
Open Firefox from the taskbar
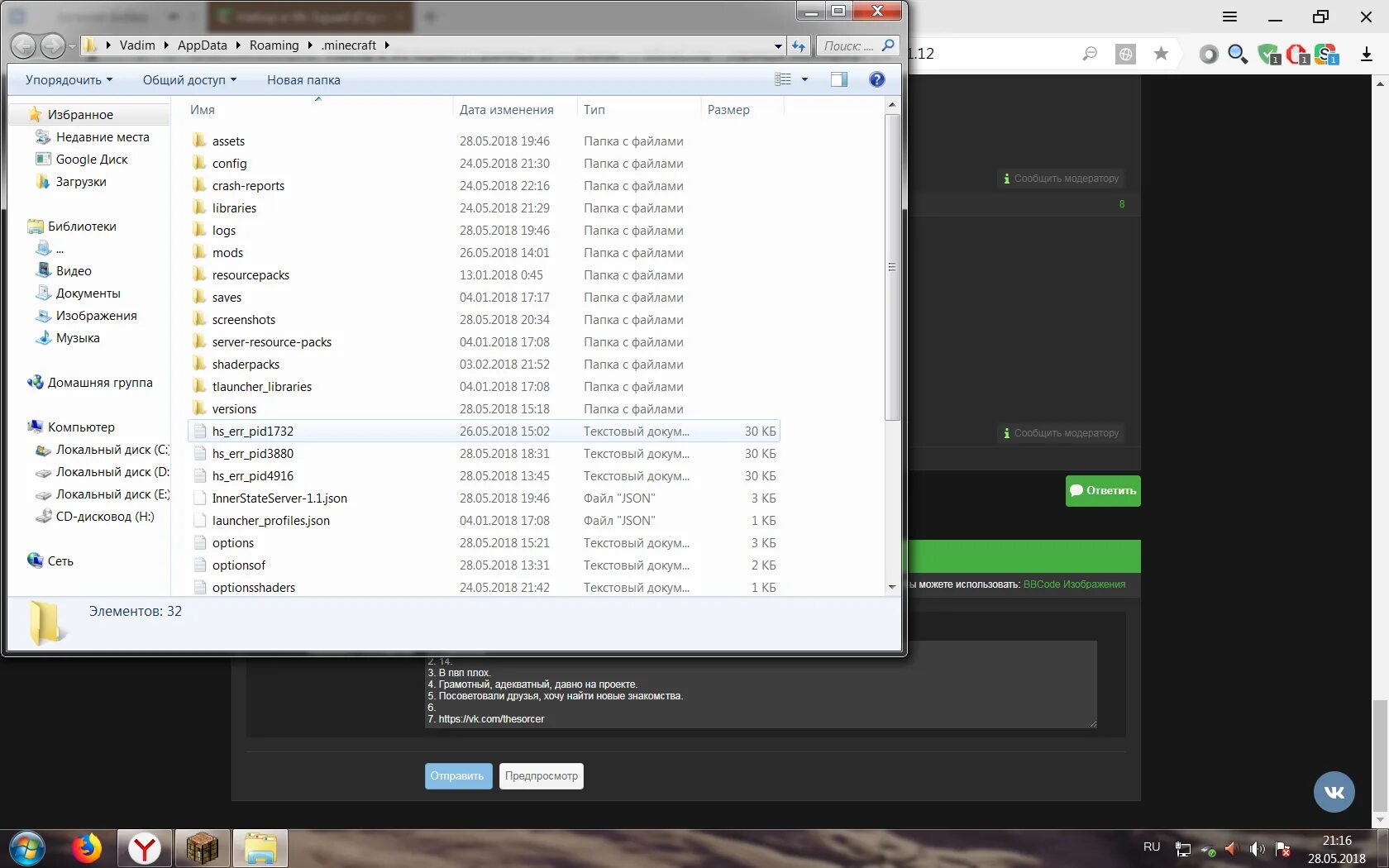click(86, 849)
